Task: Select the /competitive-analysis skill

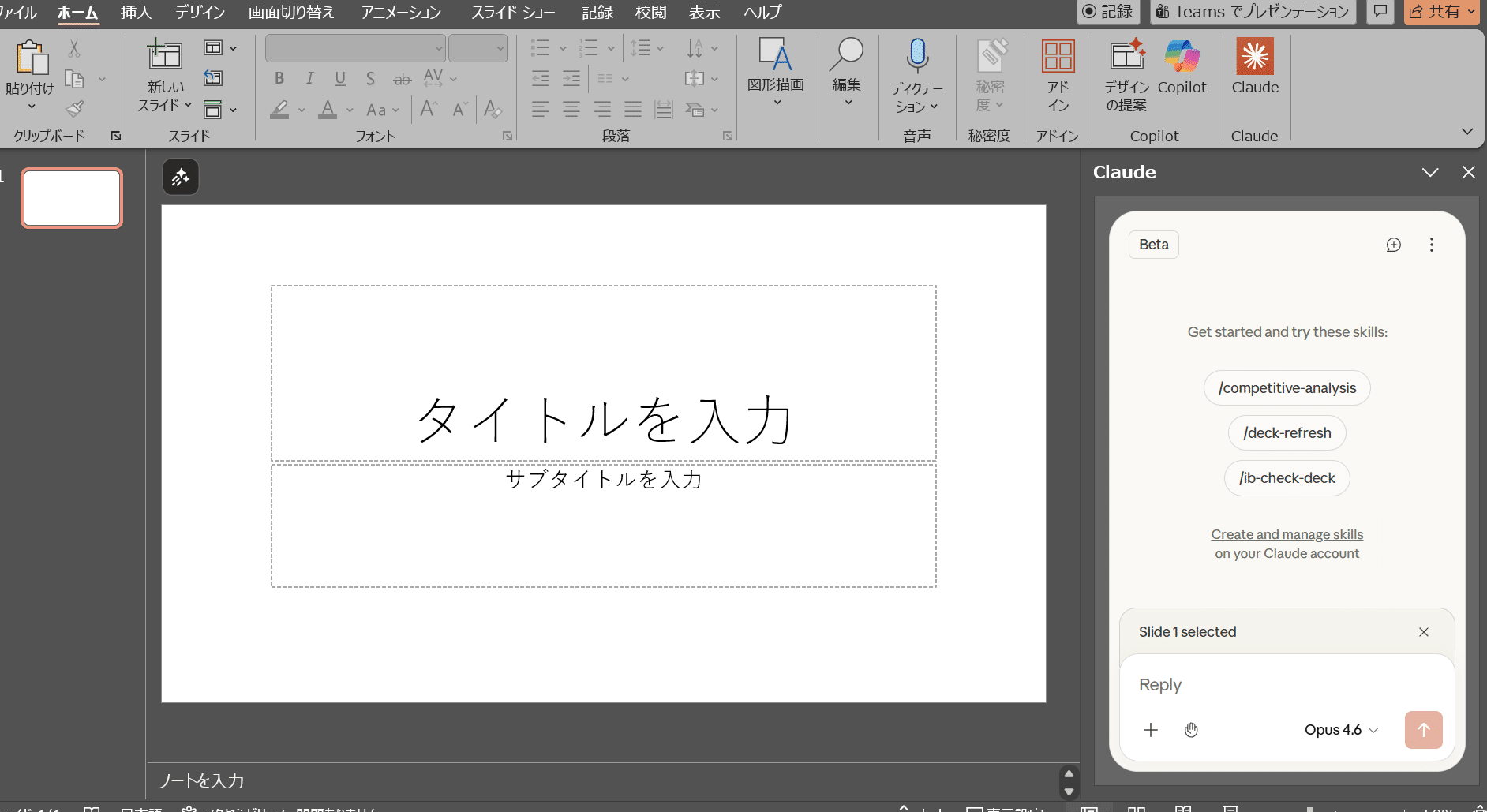Action: coord(1287,388)
